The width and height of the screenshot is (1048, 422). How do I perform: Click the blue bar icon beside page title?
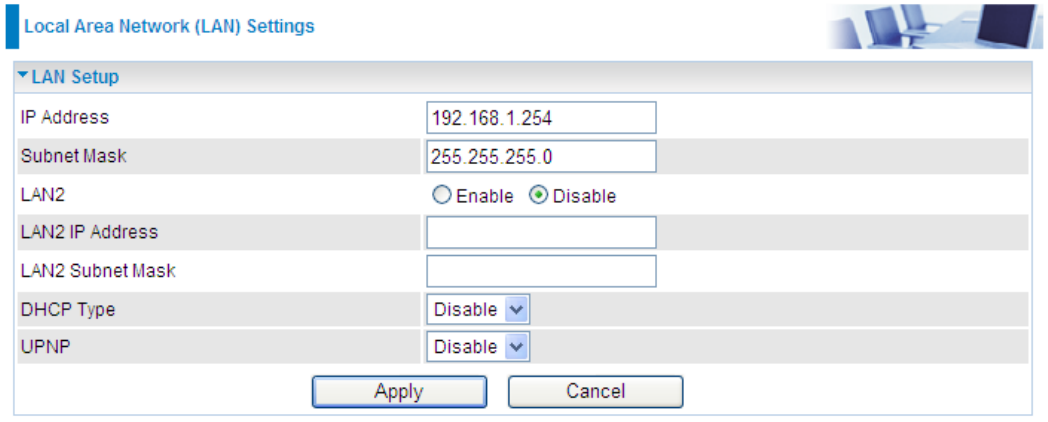click(x=12, y=26)
